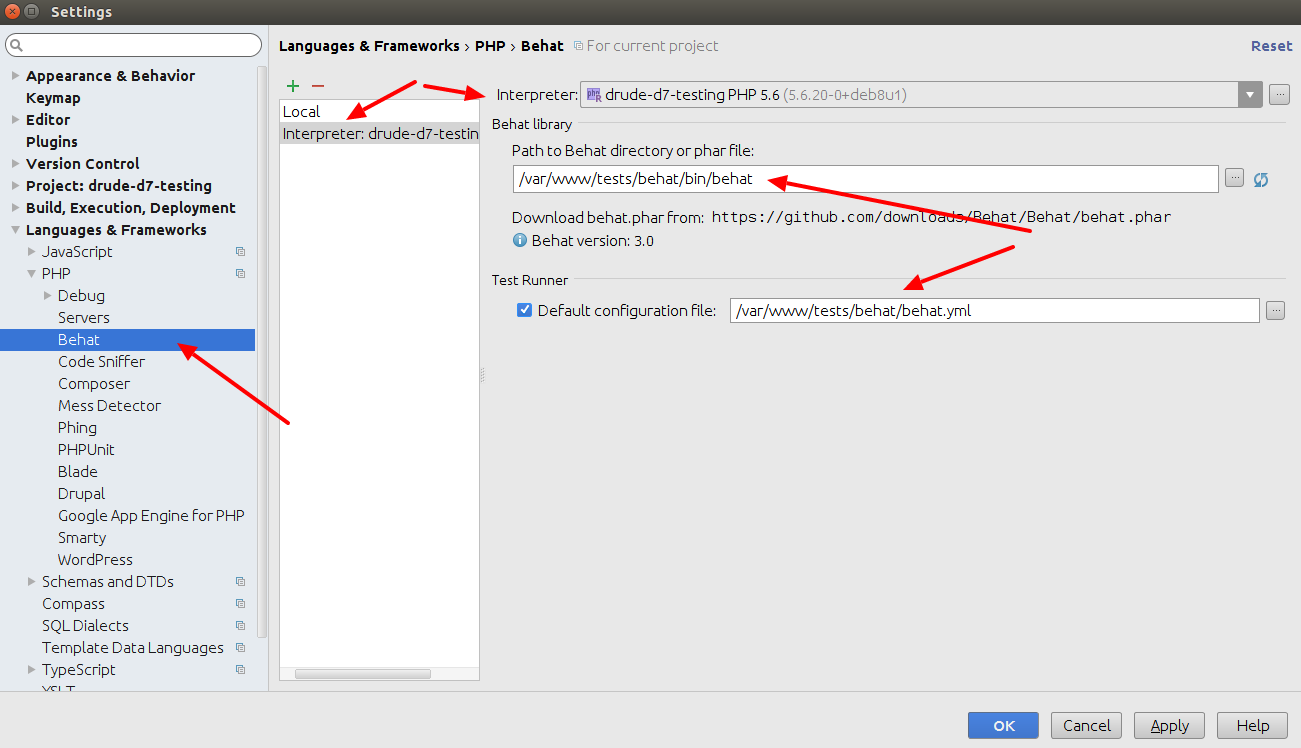Click project-level icon next to PHP
The height and width of the screenshot is (748, 1301).
click(x=240, y=274)
